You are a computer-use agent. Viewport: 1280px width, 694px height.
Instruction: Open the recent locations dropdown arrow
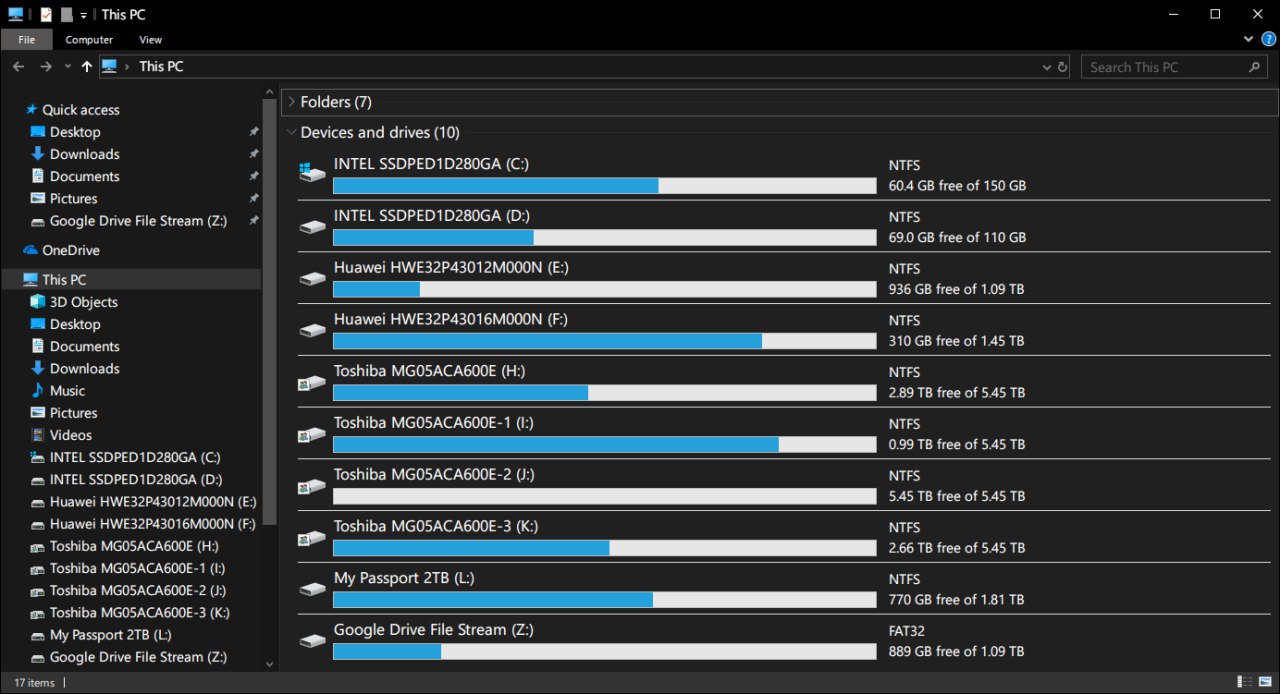pos(68,67)
